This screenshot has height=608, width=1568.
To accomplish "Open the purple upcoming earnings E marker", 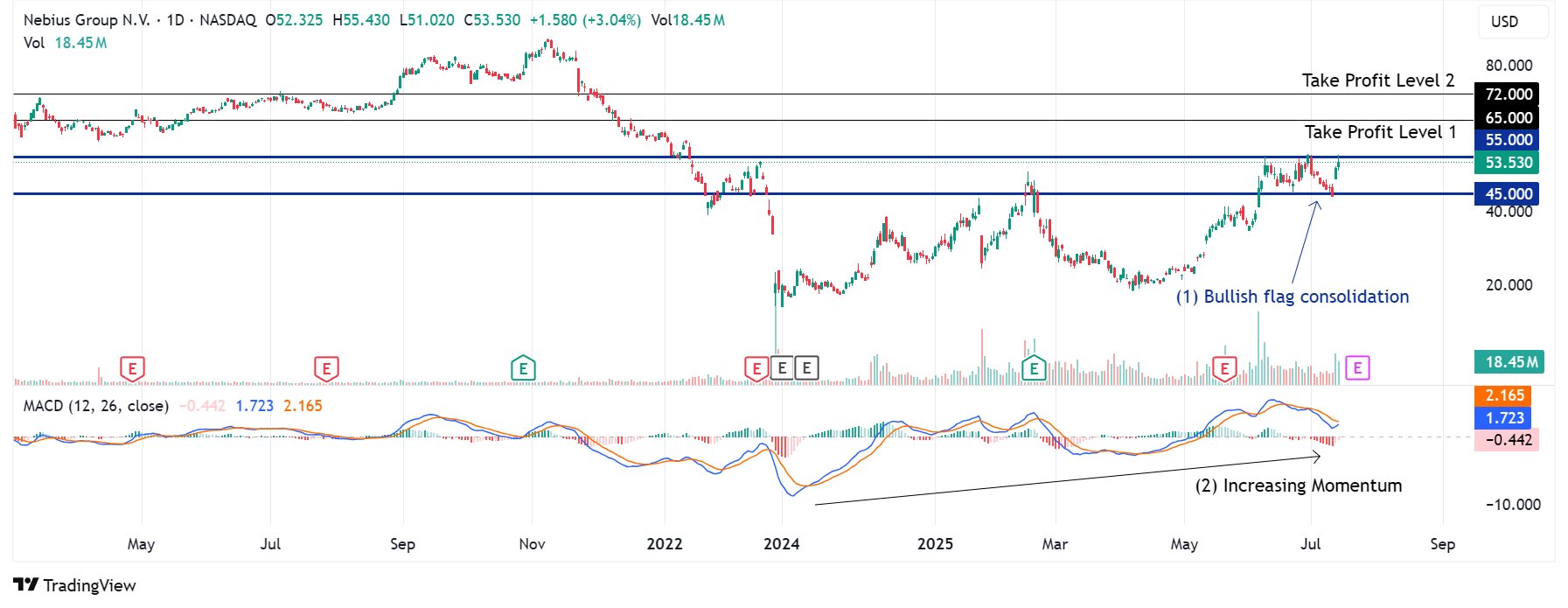I will point(1357,368).
